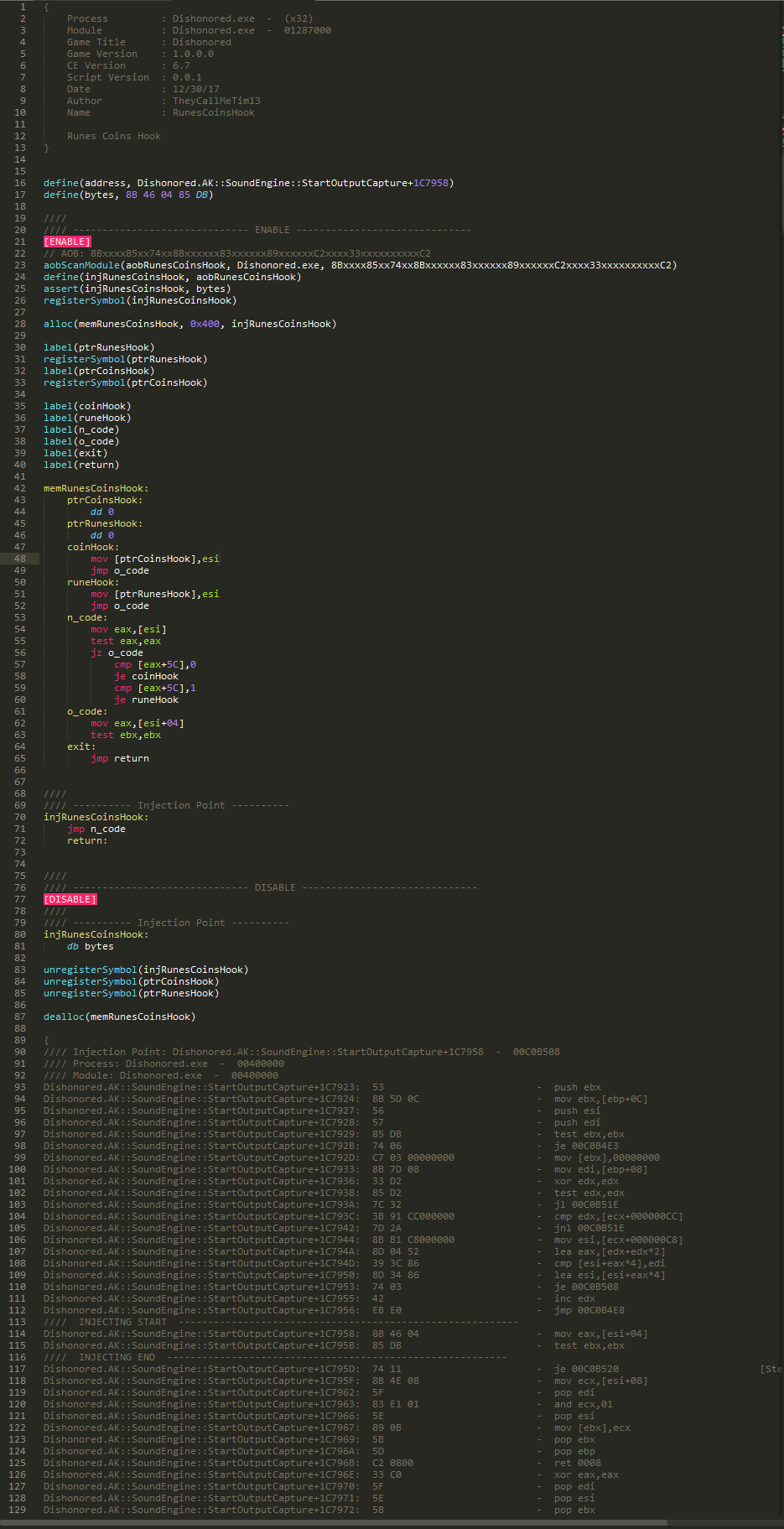This screenshot has width=784, height=1529.
Task: Click the CE Version 6.7 header line
Action: click(128, 65)
